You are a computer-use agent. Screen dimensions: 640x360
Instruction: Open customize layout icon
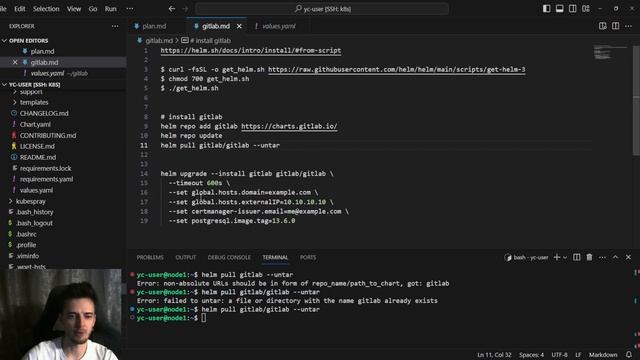[x=586, y=9]
